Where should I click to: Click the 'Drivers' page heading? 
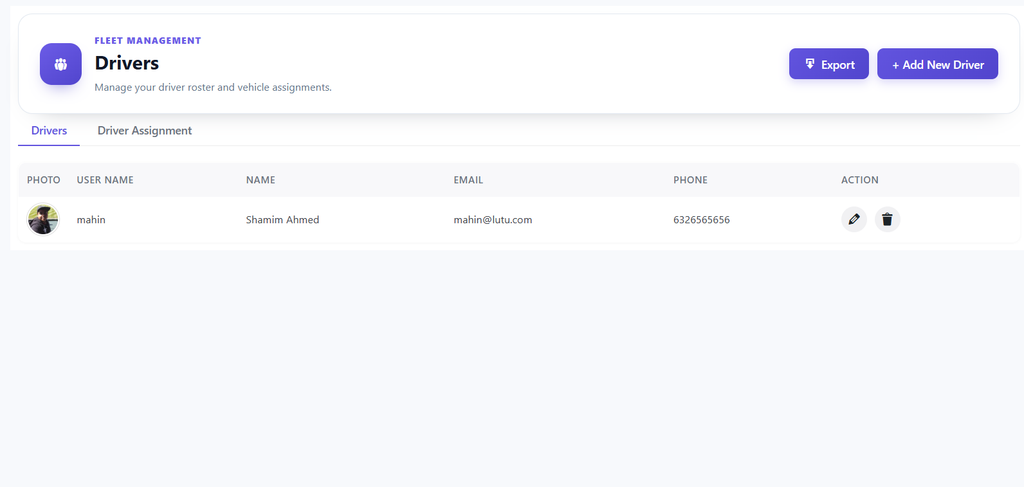click(127, 63)
